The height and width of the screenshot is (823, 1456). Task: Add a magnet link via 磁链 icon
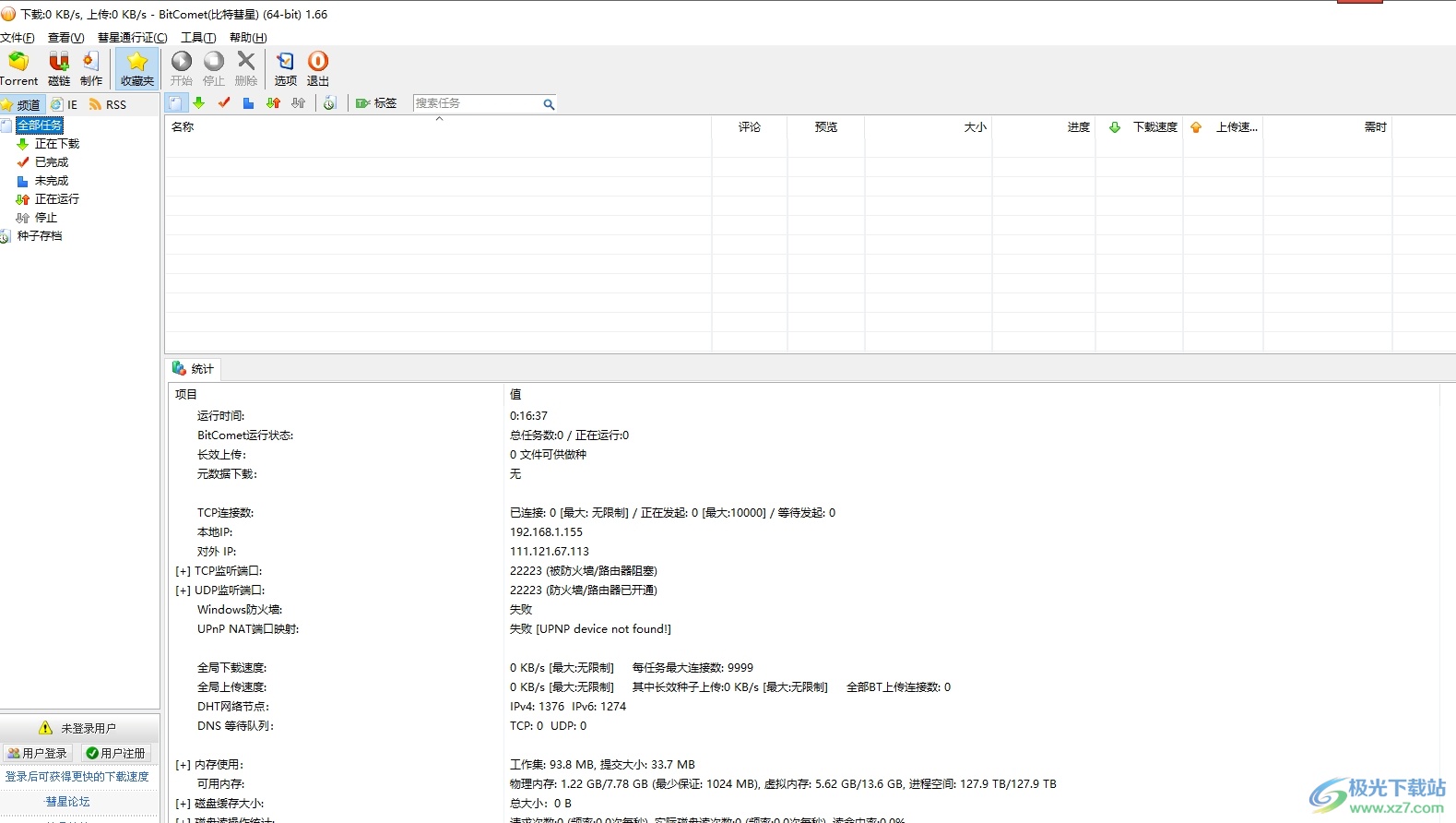pyautogui.click(x=59, y=69)
